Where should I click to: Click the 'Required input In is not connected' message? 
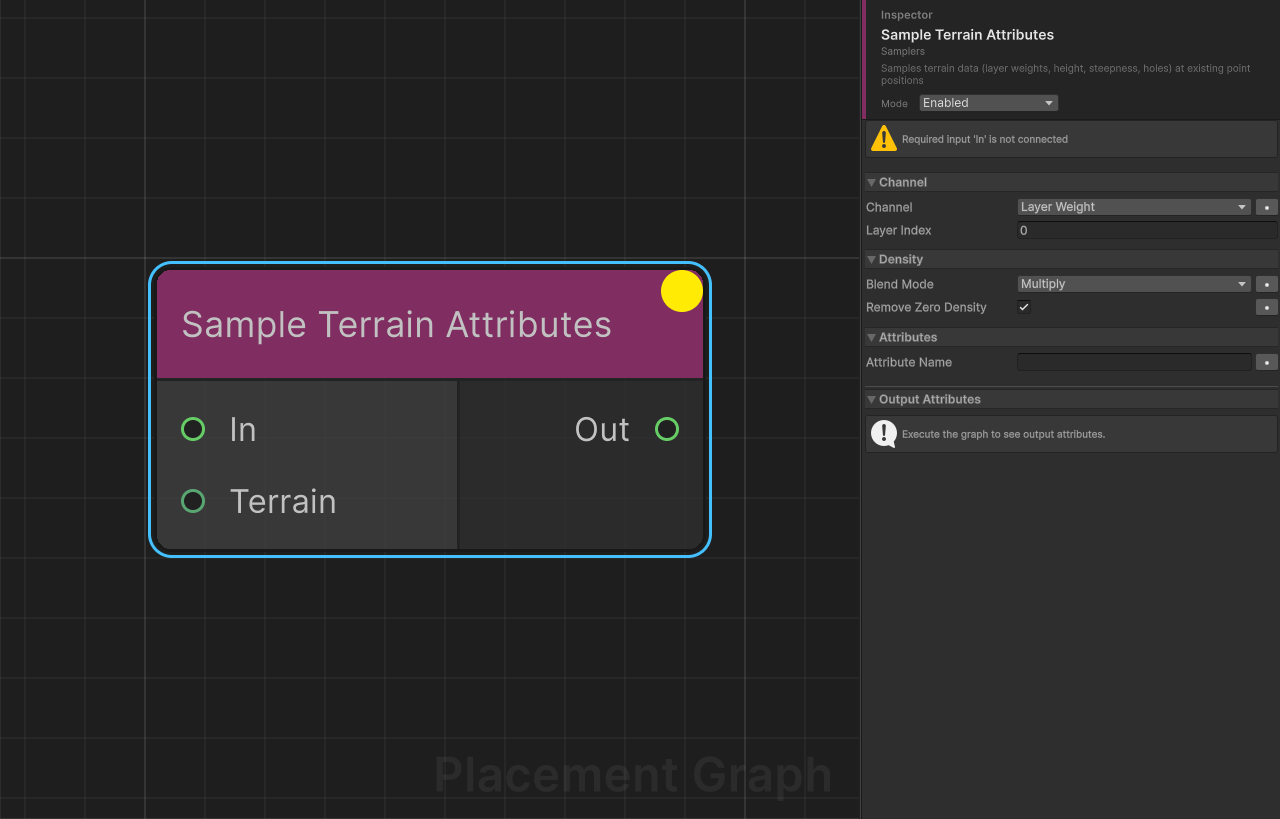[x=985, y=139]
